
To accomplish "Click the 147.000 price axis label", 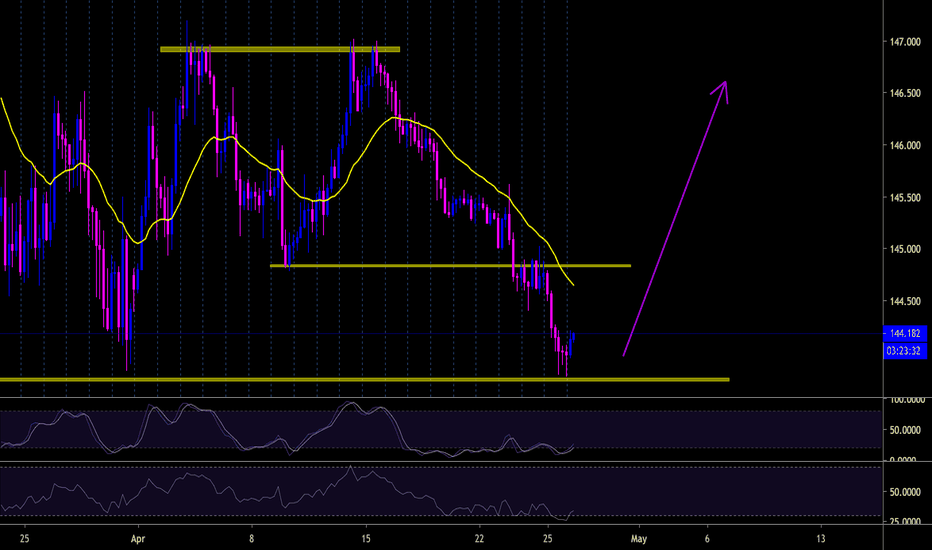I will tap(905, 42).
